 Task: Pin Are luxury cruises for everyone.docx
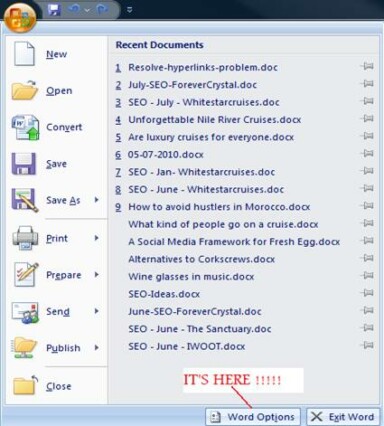[x=367, y=136]
